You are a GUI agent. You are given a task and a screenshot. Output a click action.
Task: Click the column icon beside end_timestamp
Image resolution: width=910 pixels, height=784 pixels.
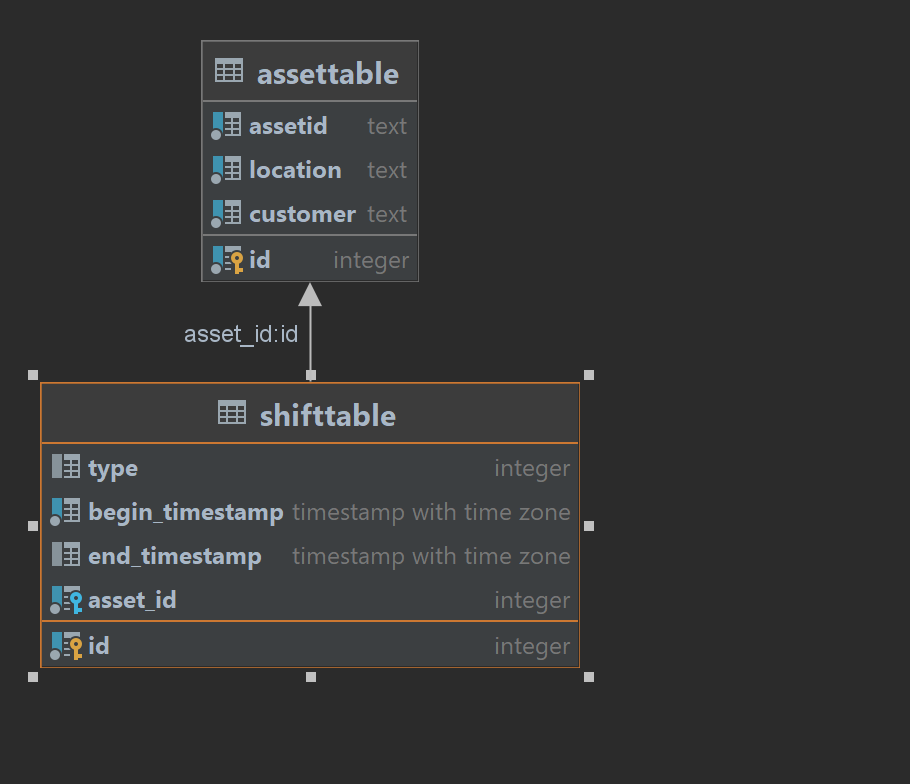(x=68, y=556)
